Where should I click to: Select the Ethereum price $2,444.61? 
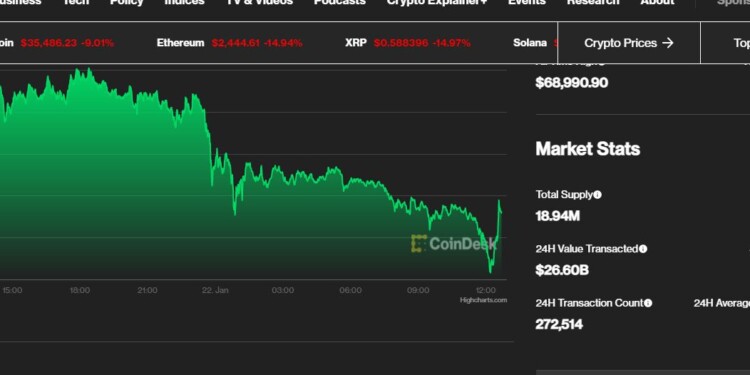[236, 43]
